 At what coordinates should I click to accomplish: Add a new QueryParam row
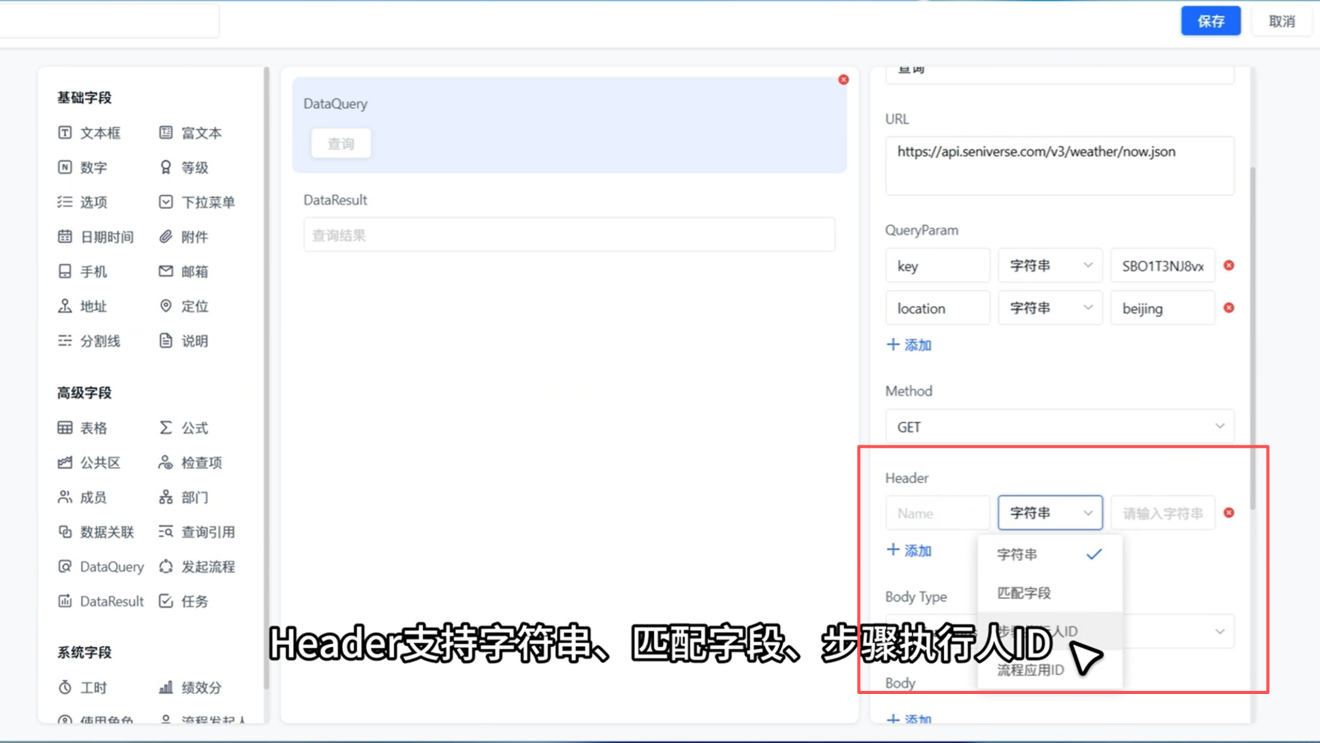coord(909,345)
